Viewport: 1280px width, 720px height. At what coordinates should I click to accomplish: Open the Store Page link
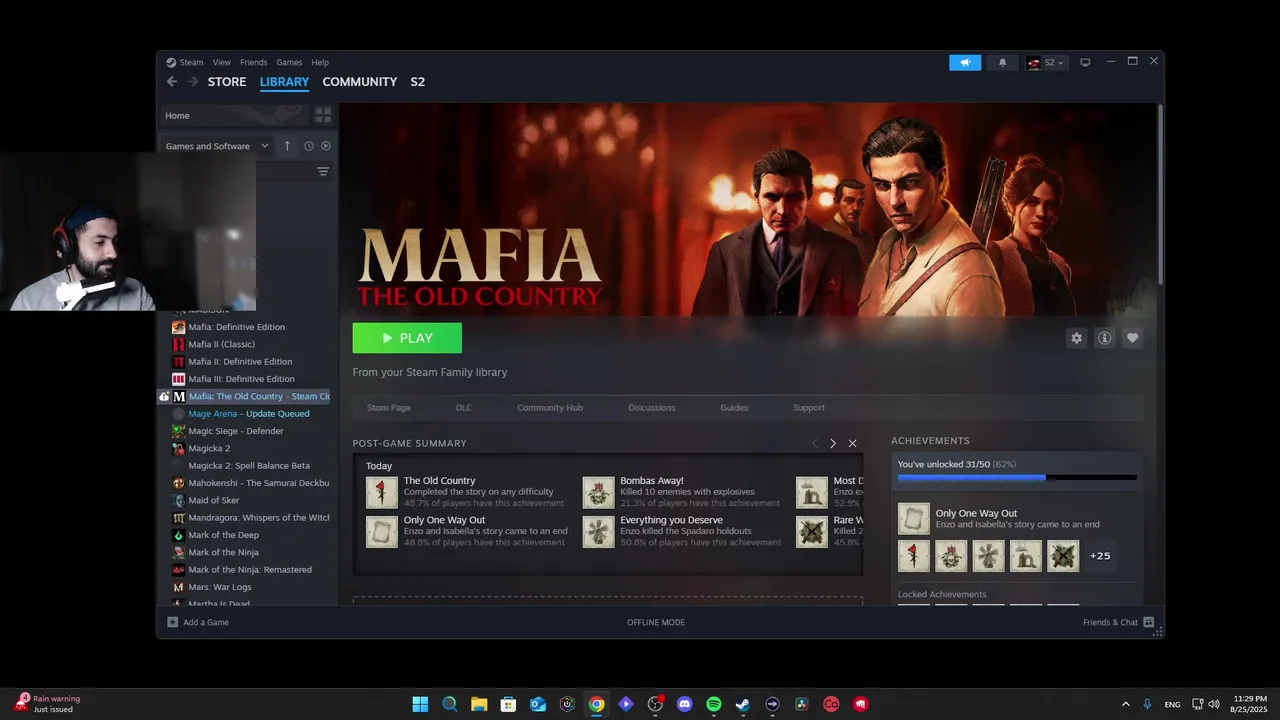coord(388,408)
